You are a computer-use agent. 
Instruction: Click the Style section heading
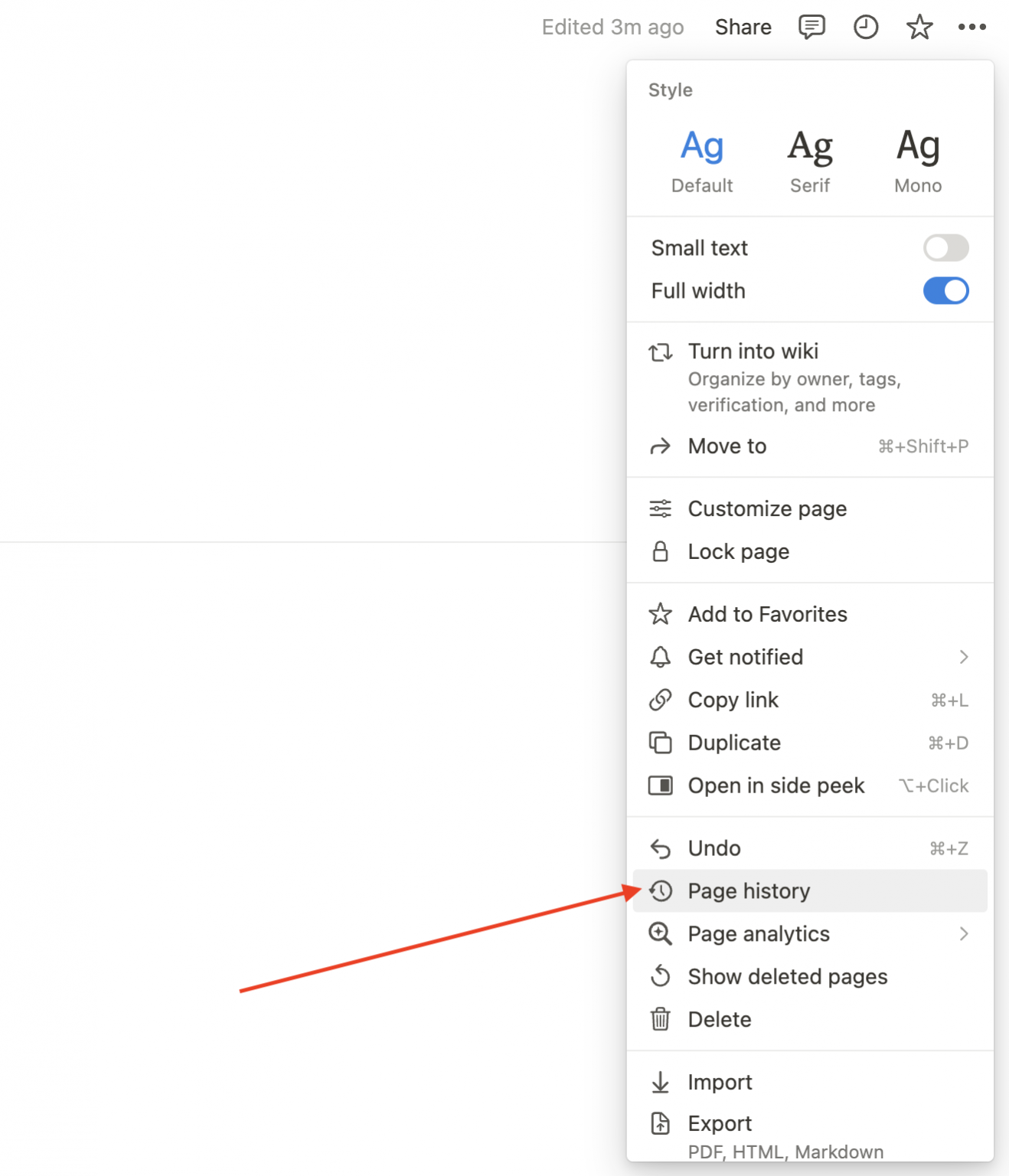click(x=671, y=90)
